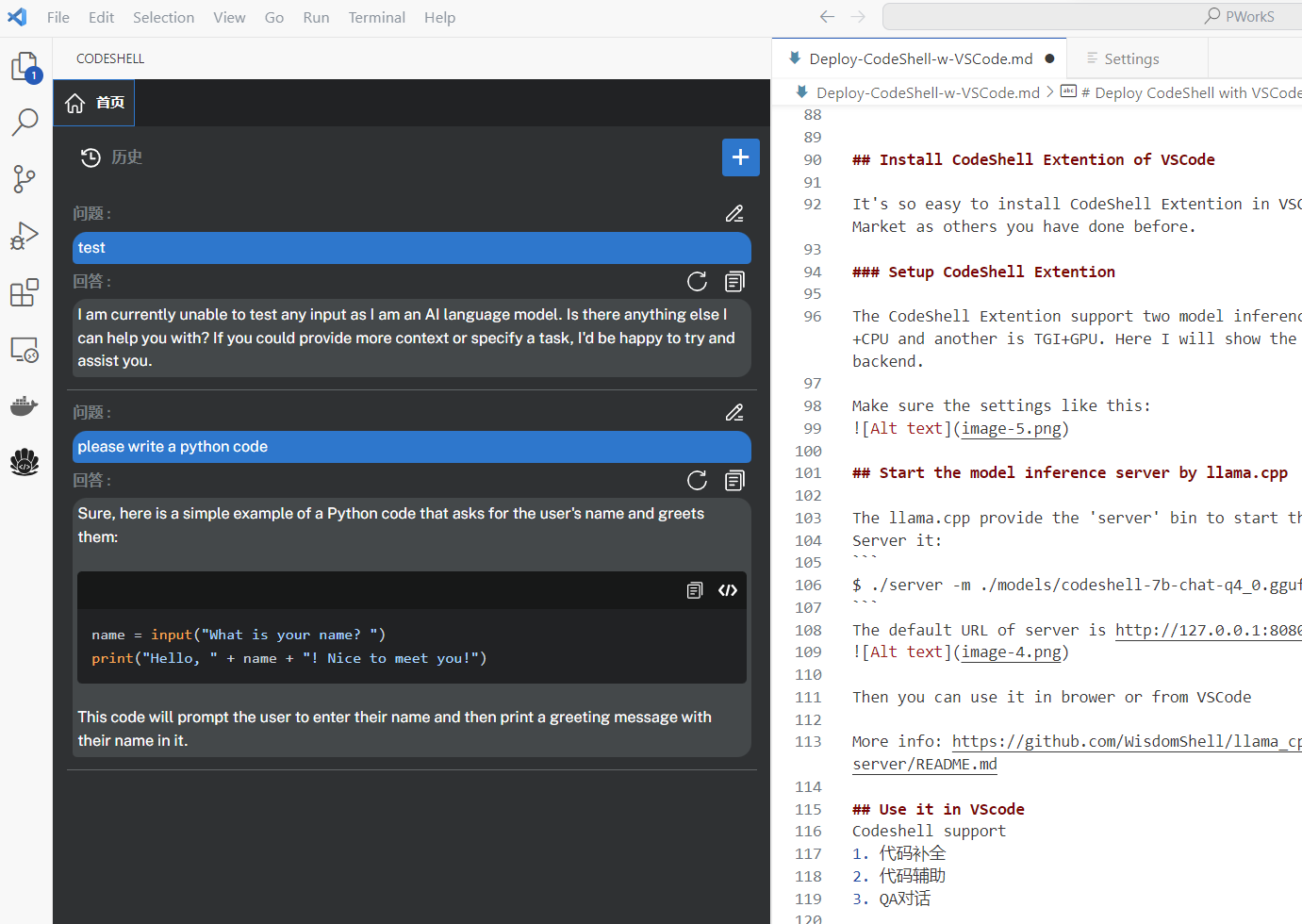1302x924 pixels.
Task: Open the Docker view
Action: (x=25, y=406)
